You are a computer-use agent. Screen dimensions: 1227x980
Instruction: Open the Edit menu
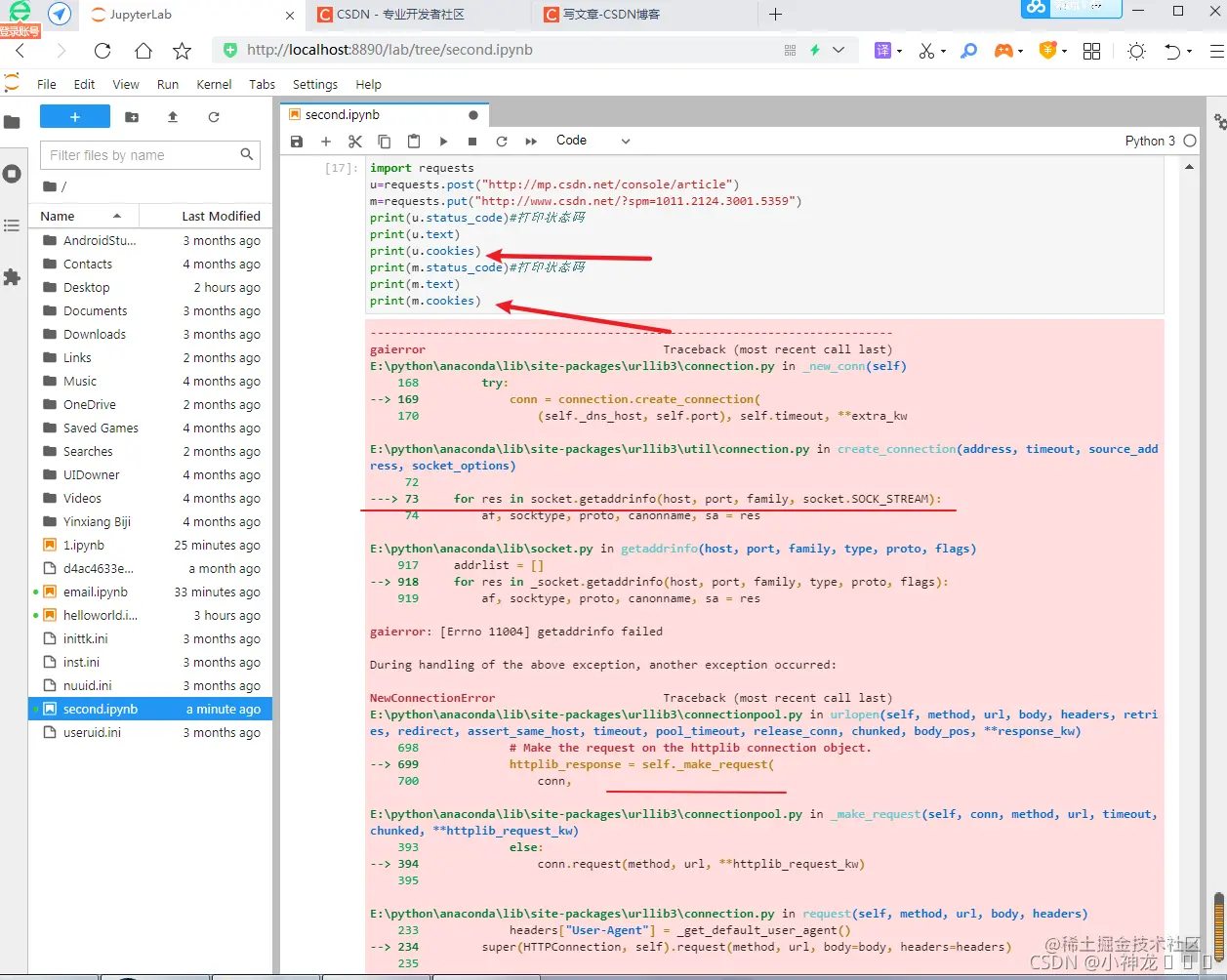(x=85, y=85)
